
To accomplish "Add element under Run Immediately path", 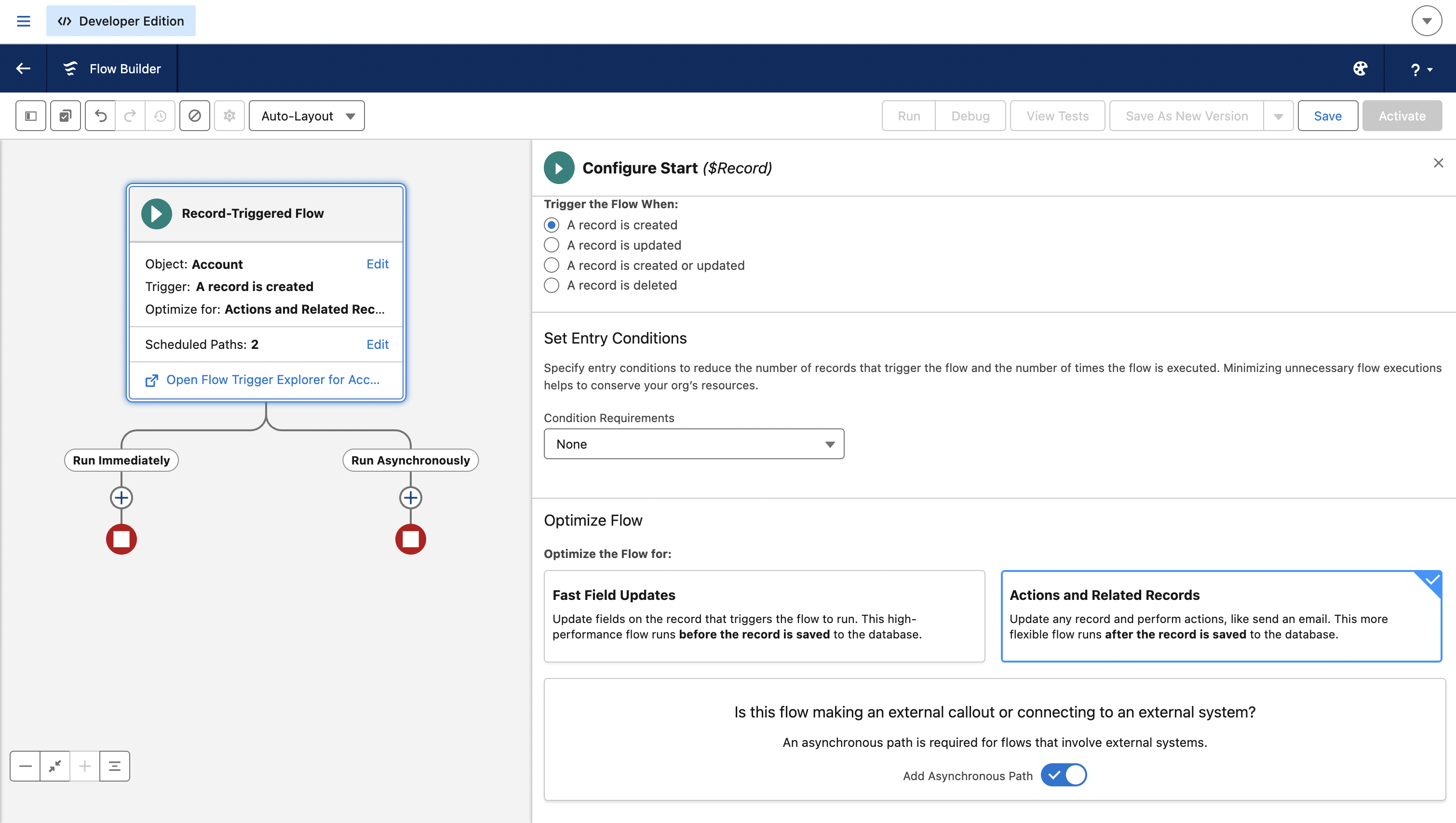I will click(x=121, y=497).
